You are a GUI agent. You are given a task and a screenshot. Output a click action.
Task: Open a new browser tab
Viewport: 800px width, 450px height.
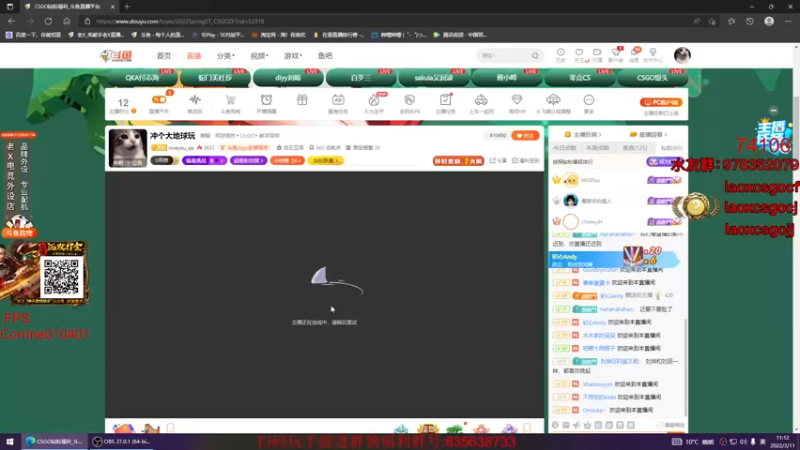tap(127, 7)
